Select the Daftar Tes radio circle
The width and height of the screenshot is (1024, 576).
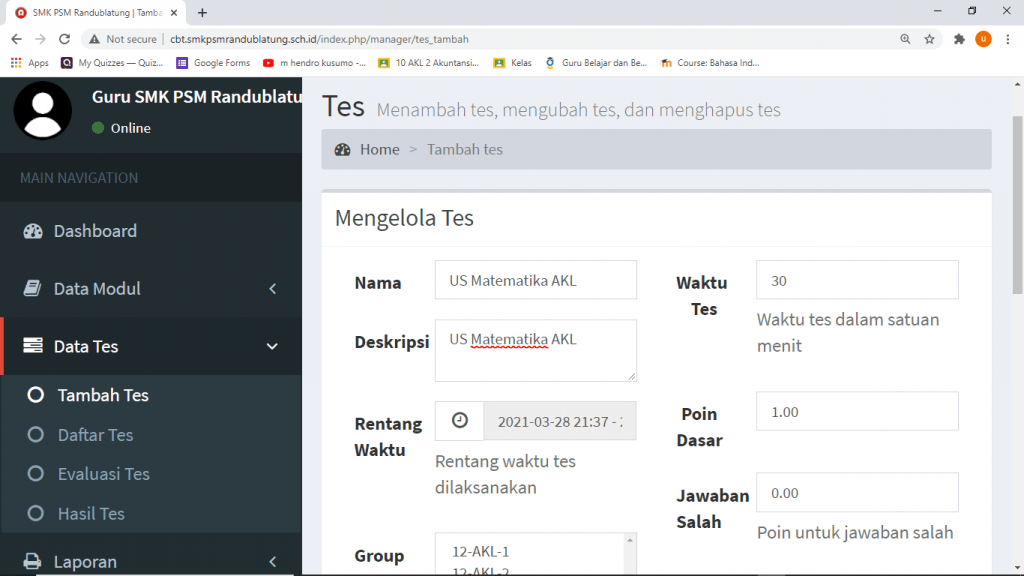click(x=35, y=435)
